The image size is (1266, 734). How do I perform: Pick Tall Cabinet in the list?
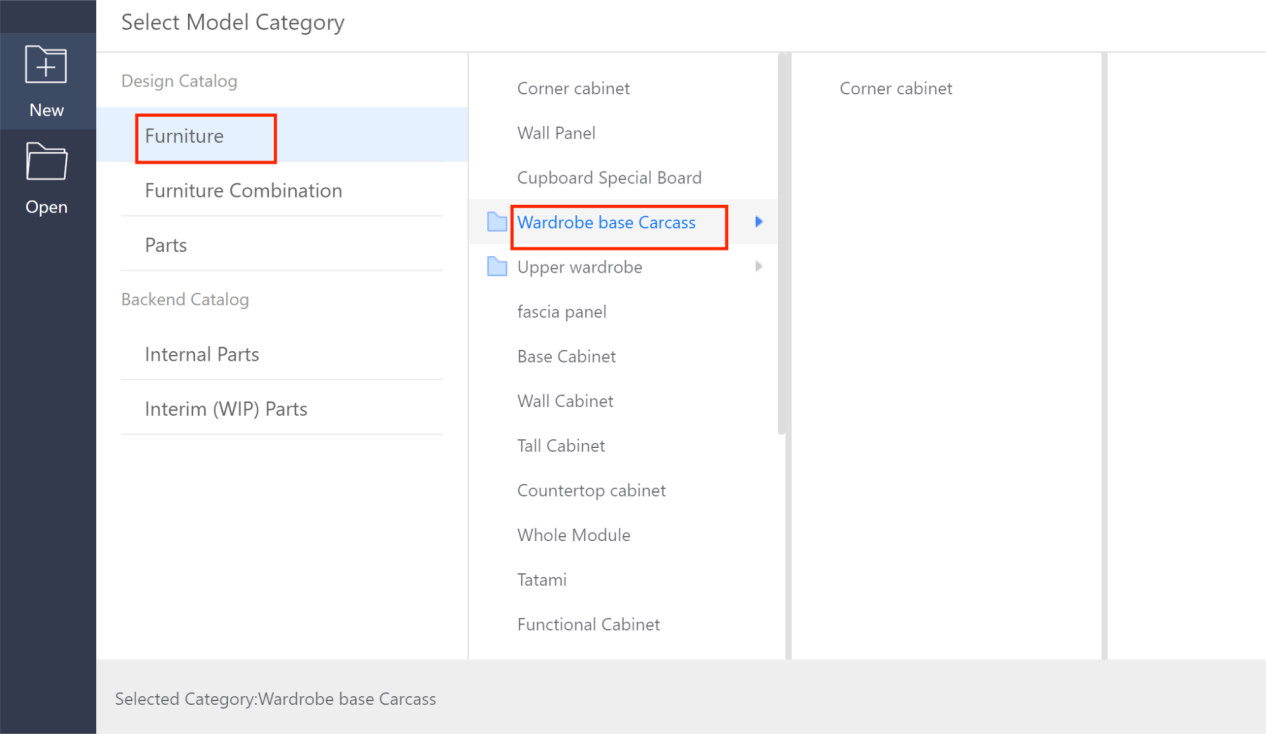pos(561,446)
